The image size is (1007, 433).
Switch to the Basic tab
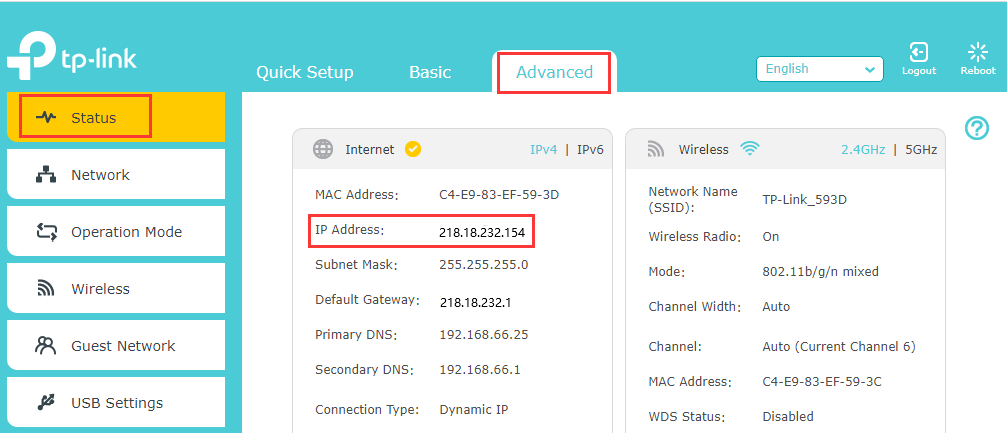tap(430, 72)
